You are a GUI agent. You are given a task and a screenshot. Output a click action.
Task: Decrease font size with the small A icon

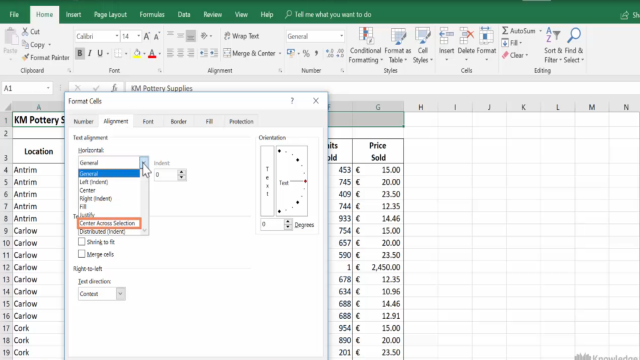click(x=157, y=36)
